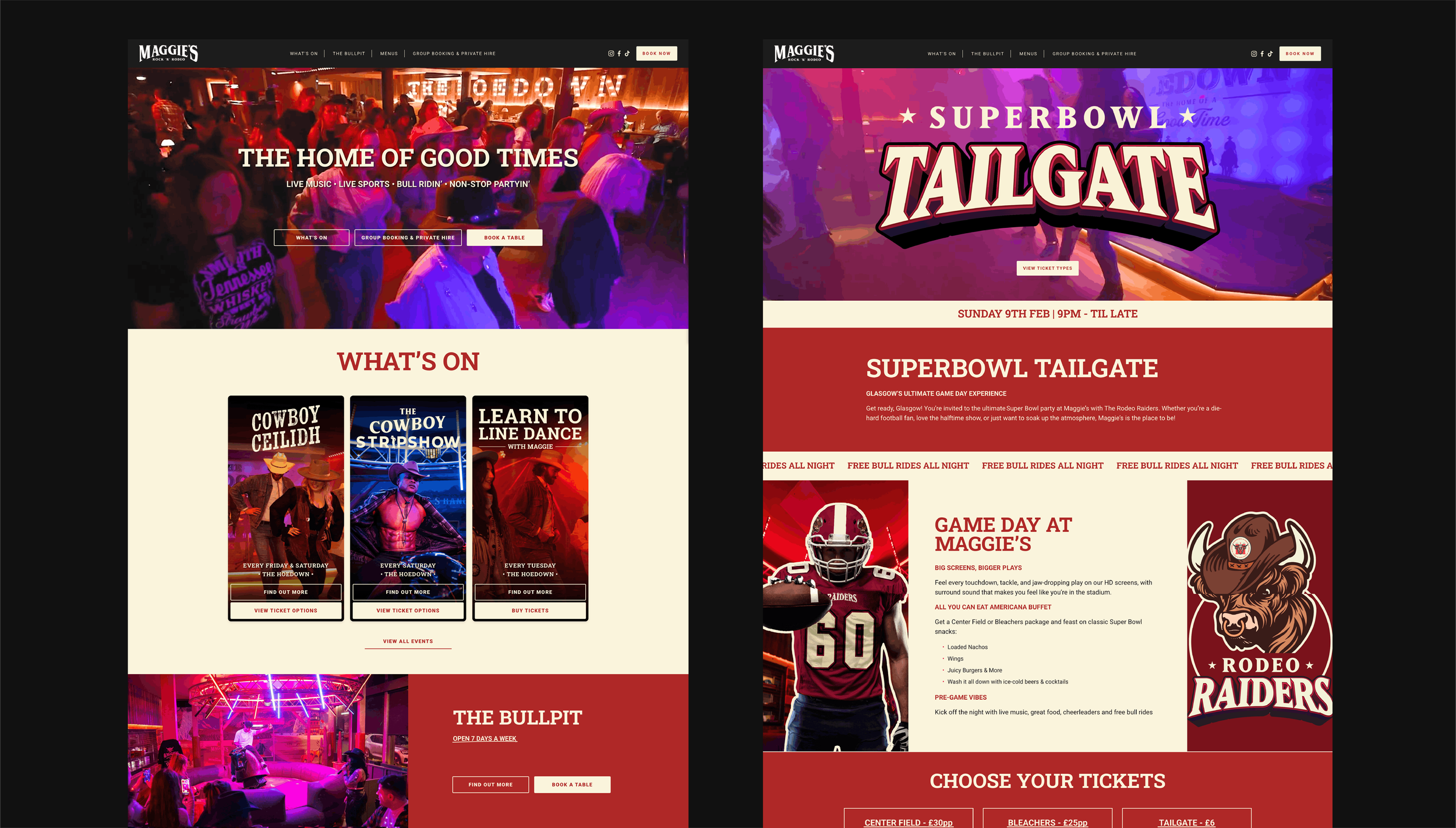Open Group Booking & Private Hire in right navigation
Viewport: 1456px width, 828px height.
coord(1094,54)
